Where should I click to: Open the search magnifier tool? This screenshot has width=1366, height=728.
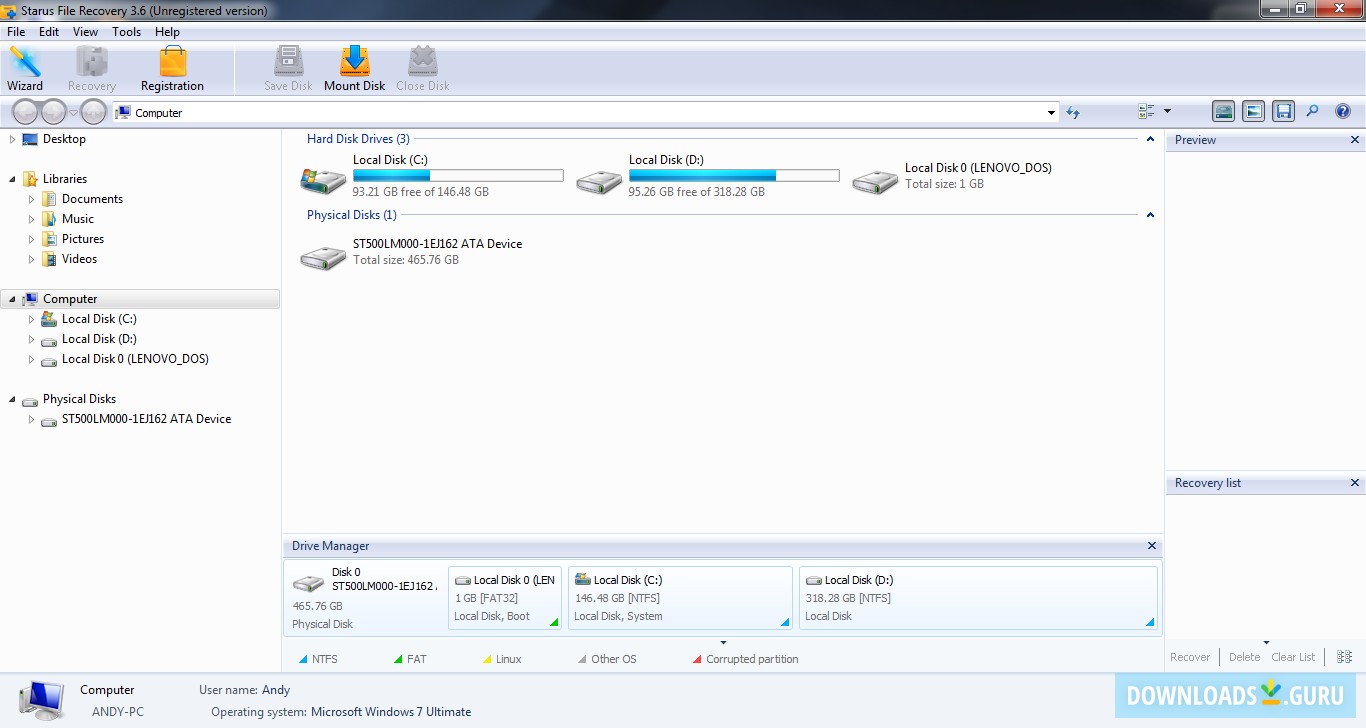[1313, 112]
